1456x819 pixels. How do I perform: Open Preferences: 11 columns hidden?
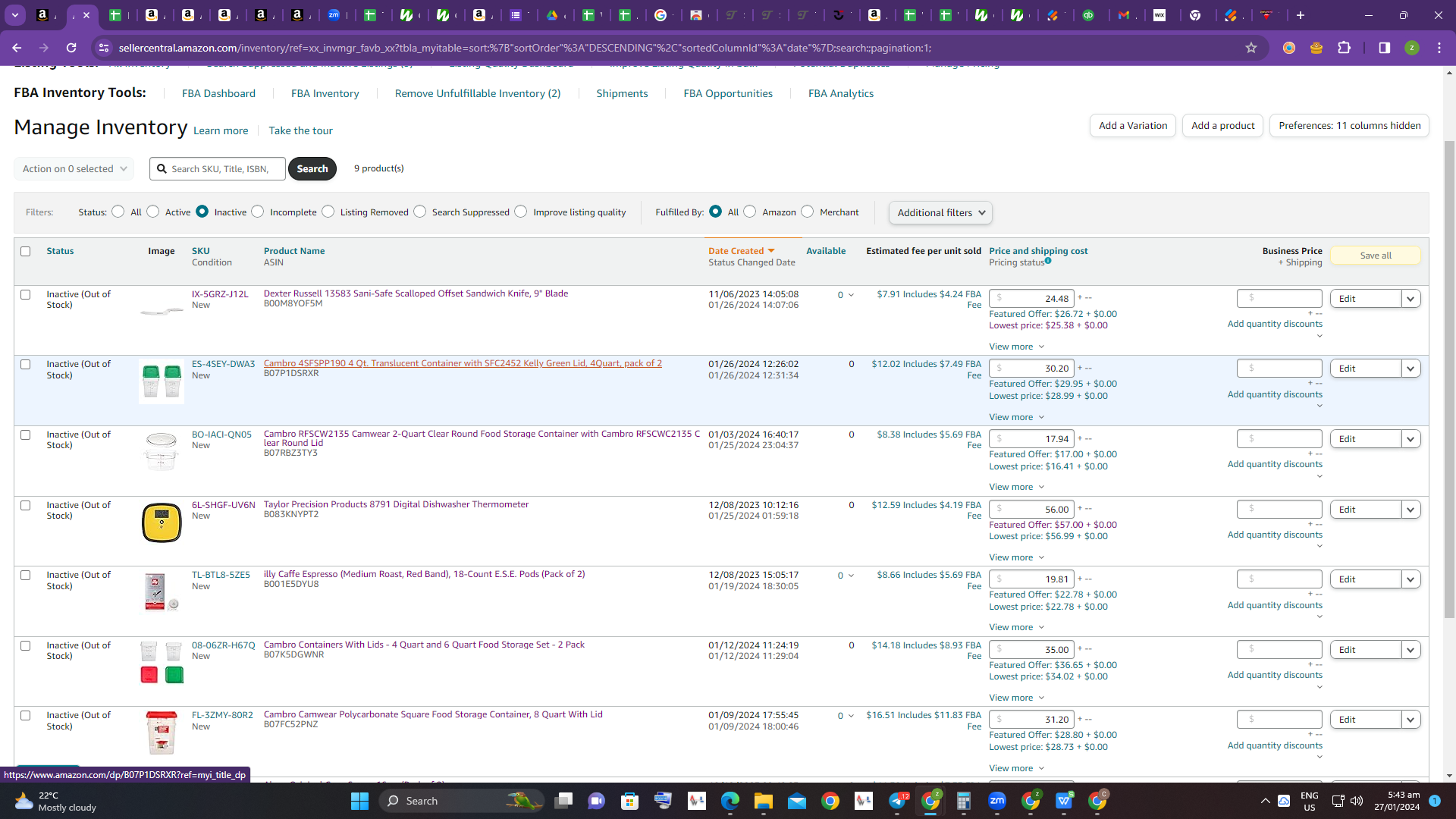tap(1350, 126)
